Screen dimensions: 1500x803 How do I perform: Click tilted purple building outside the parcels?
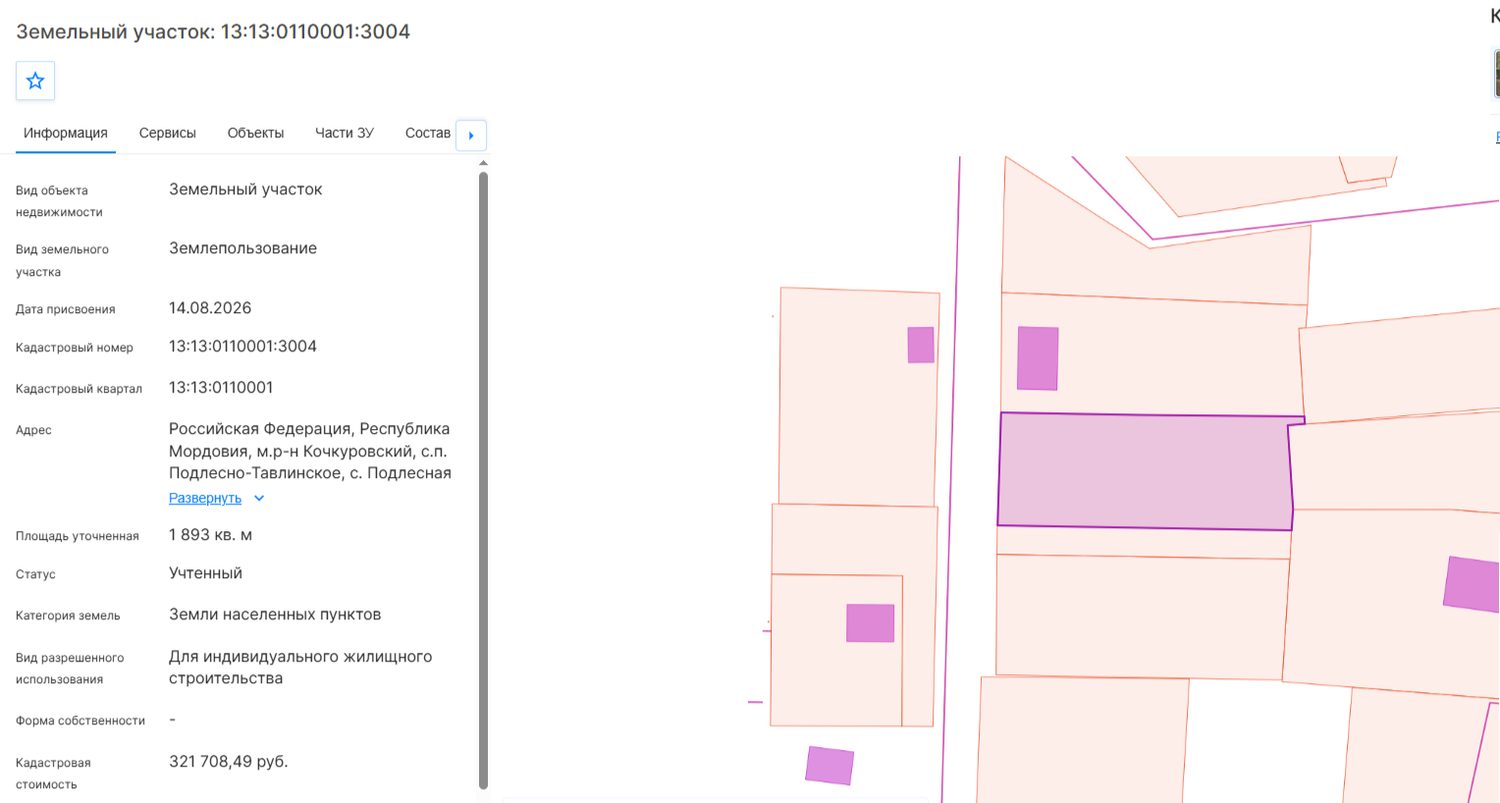(830, 765)
